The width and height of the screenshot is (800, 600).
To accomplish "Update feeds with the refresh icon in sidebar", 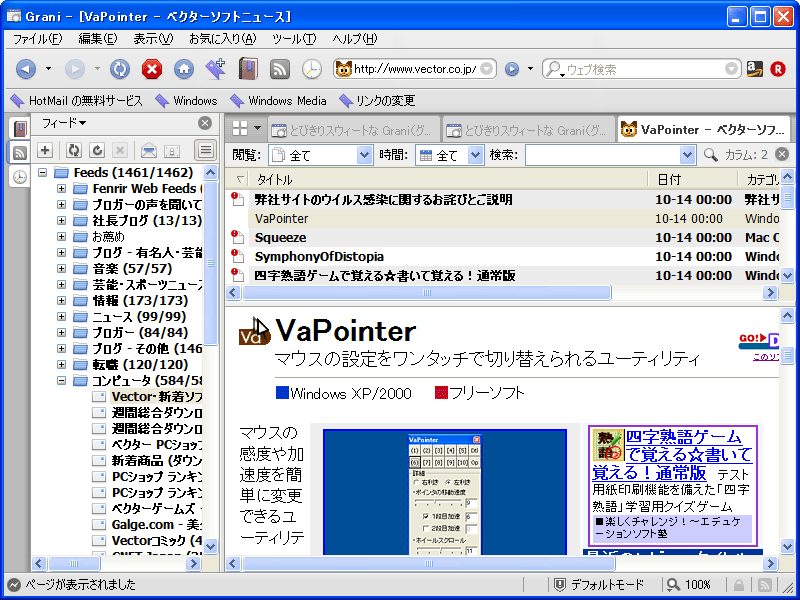I will [x=74, y=150].
